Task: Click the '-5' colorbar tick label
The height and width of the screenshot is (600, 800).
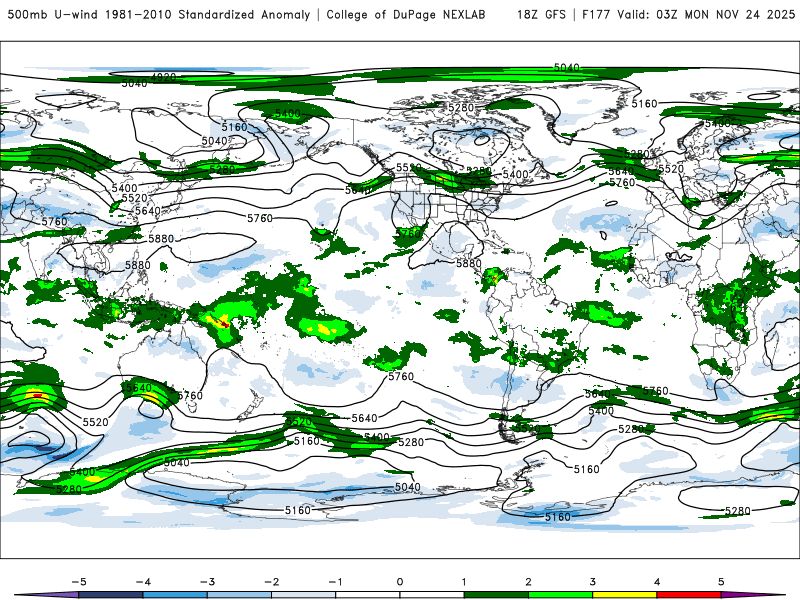Action: click(x=79, y=582)
